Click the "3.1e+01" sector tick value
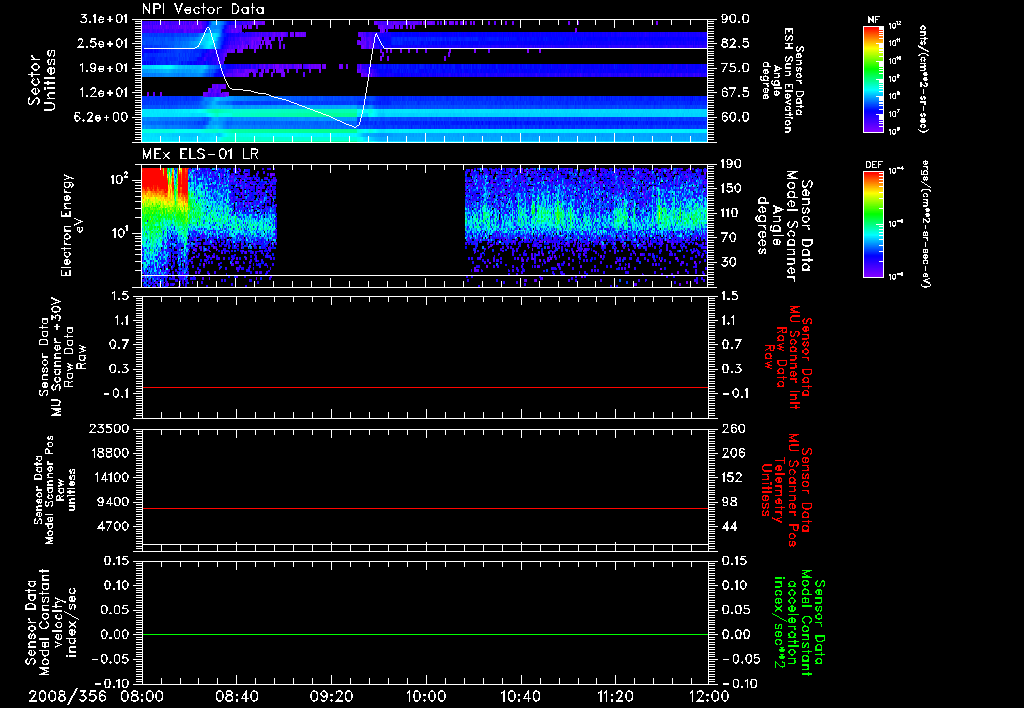Screen dimensions: 1024x708 pos(104,19)
